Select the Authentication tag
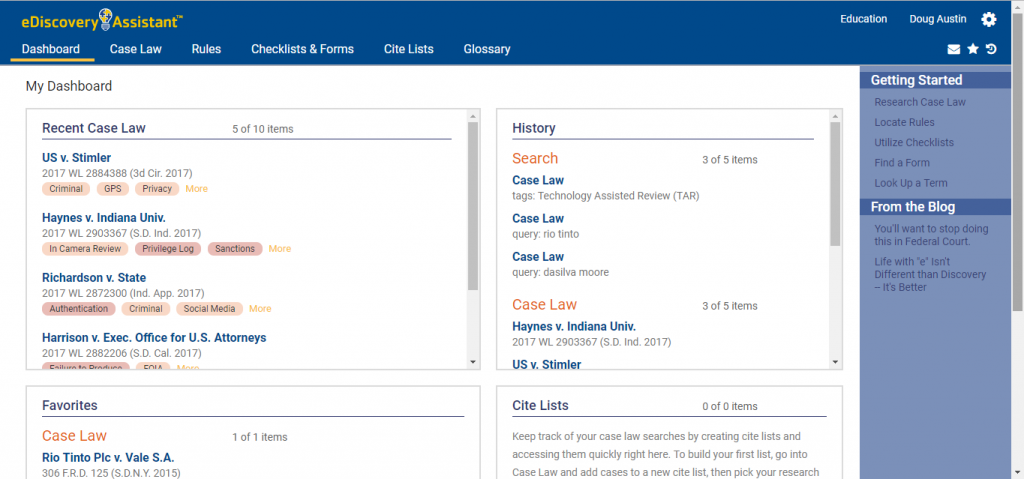Image resolution: width=1024 pixels, height=479 pixels. coord(79,309)
